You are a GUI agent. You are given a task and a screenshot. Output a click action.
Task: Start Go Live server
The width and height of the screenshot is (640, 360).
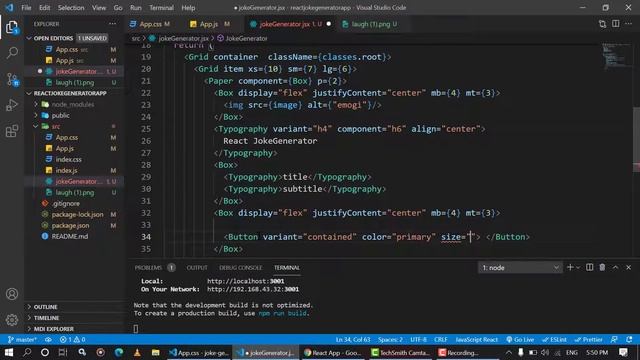point(520,339)
